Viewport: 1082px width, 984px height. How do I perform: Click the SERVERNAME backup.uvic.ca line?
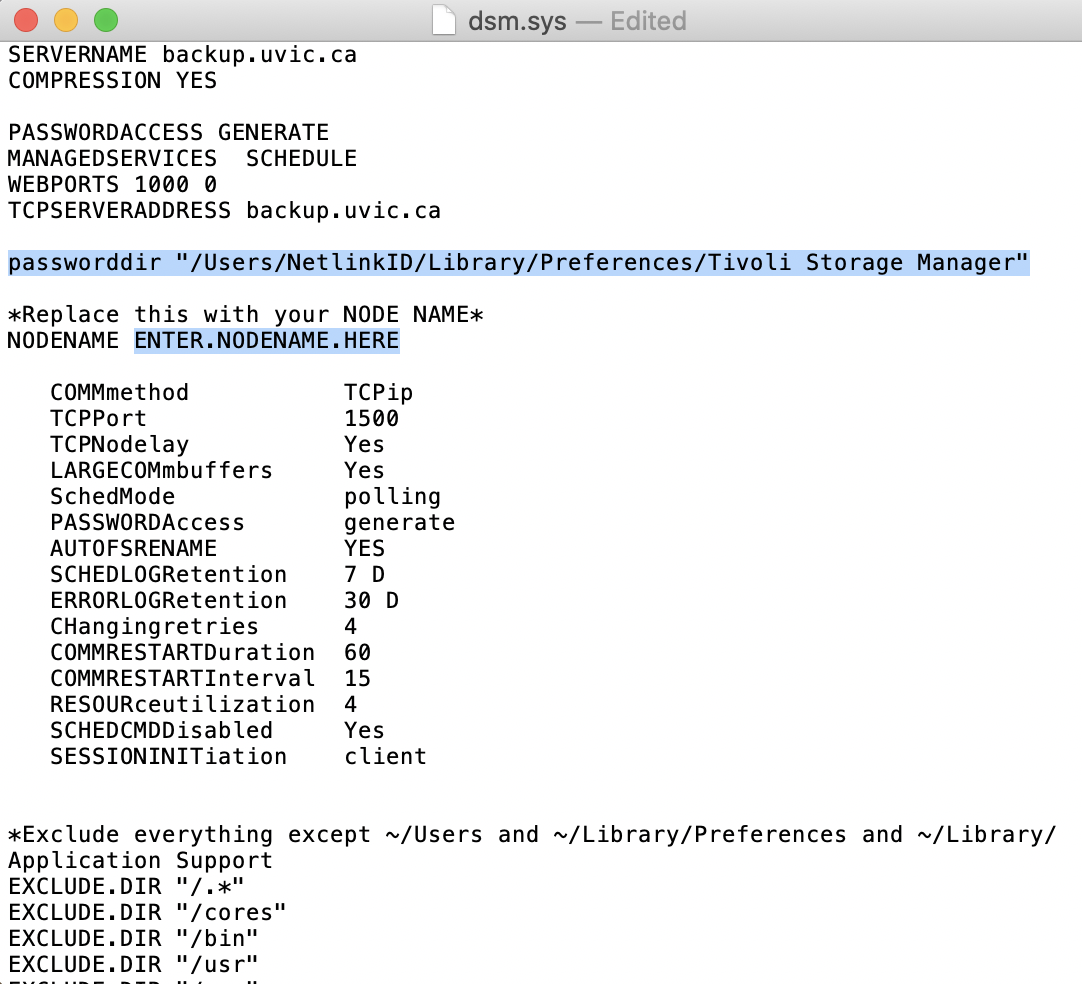pos(182,55)
